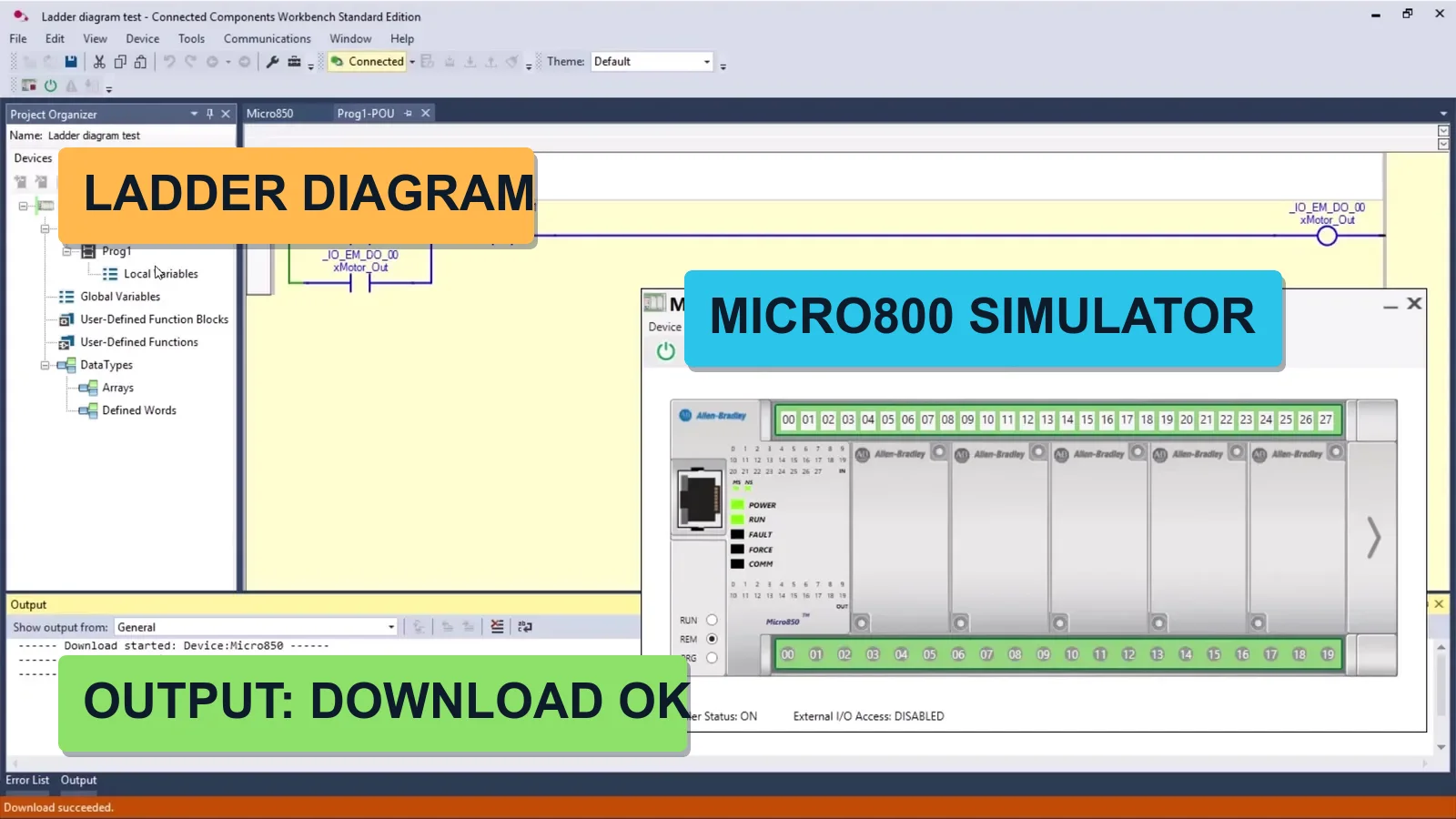
Task: Collapse the top device tree node
Action: point(23,206)
